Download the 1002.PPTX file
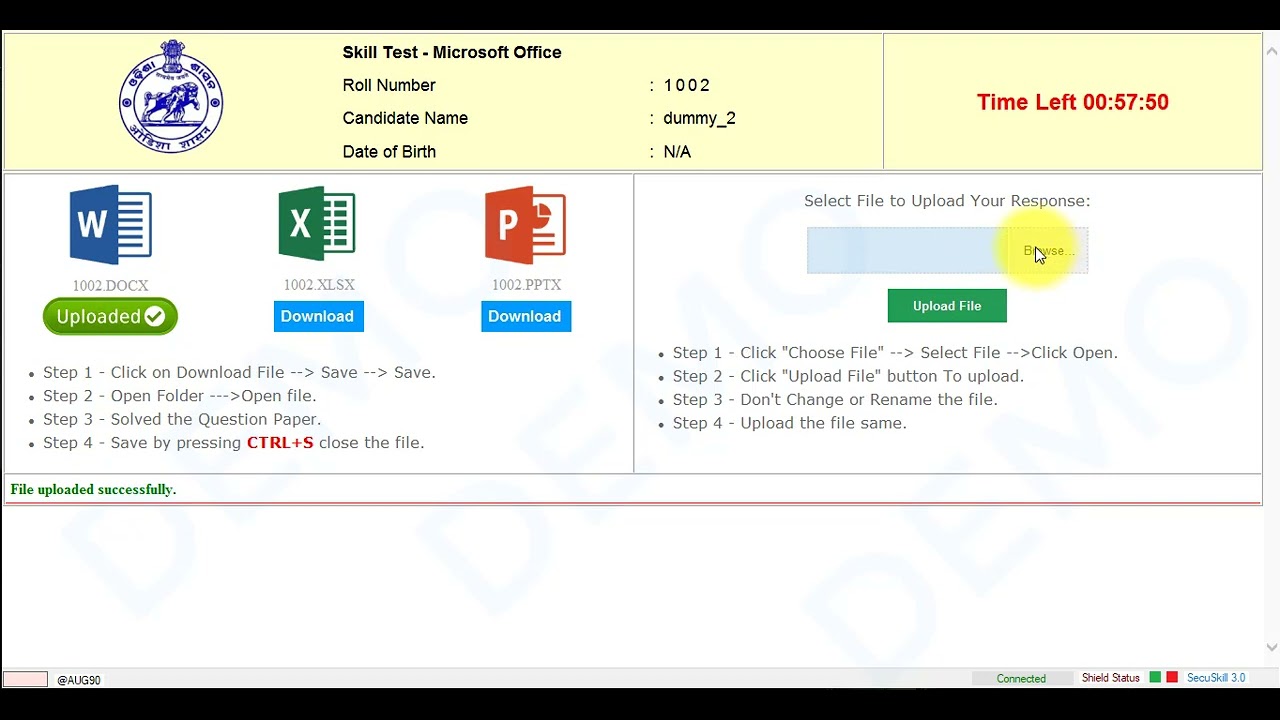The width and height of the screenshot is (1280, 720). click(x=525, y=316)
